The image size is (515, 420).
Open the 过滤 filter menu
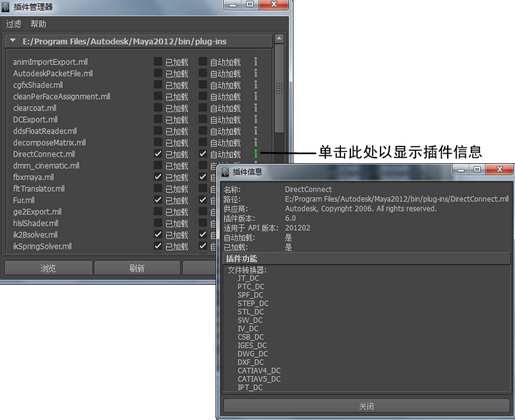pos(13,24)
